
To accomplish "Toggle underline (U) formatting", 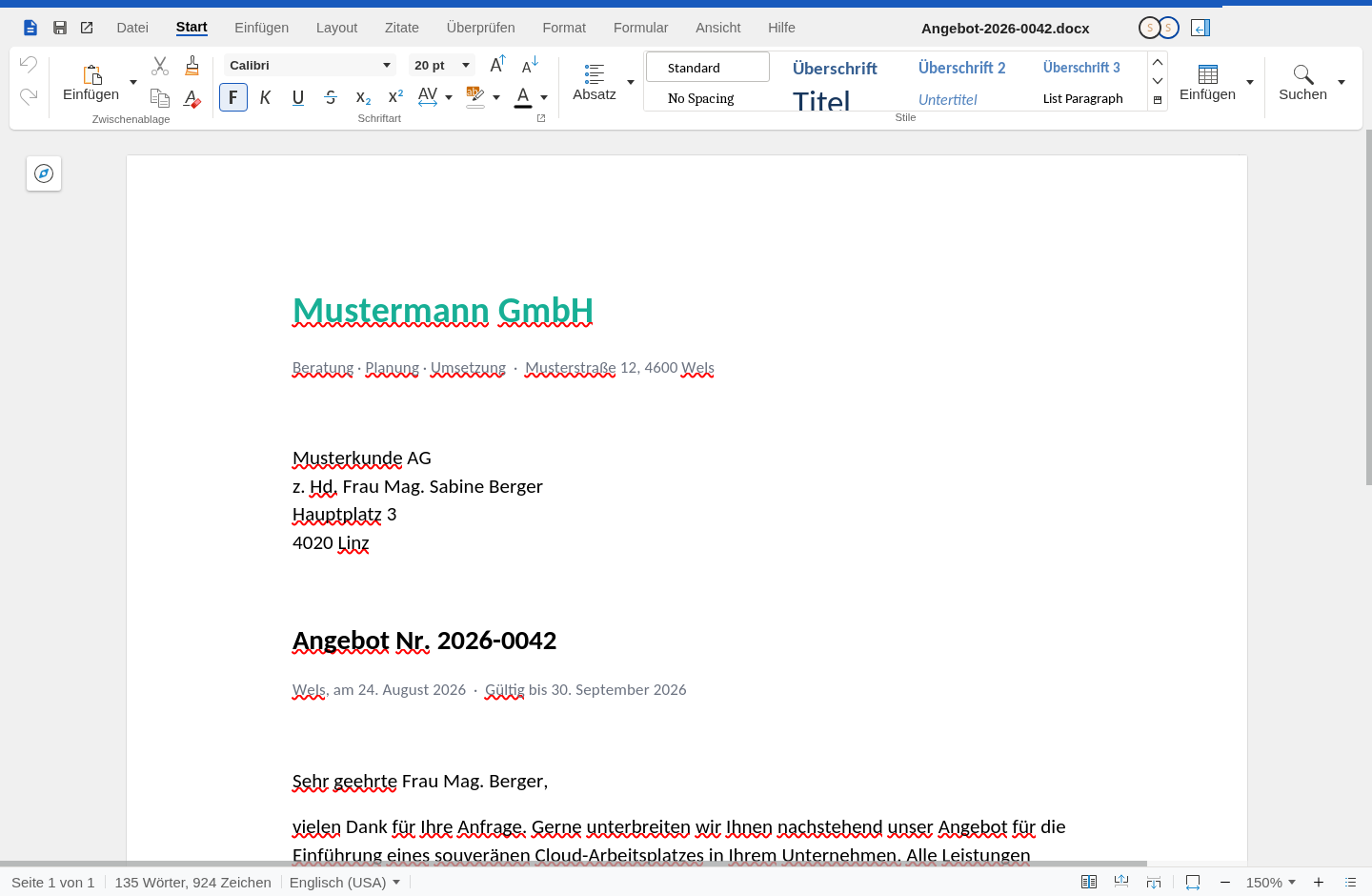I will click(298, 97).
